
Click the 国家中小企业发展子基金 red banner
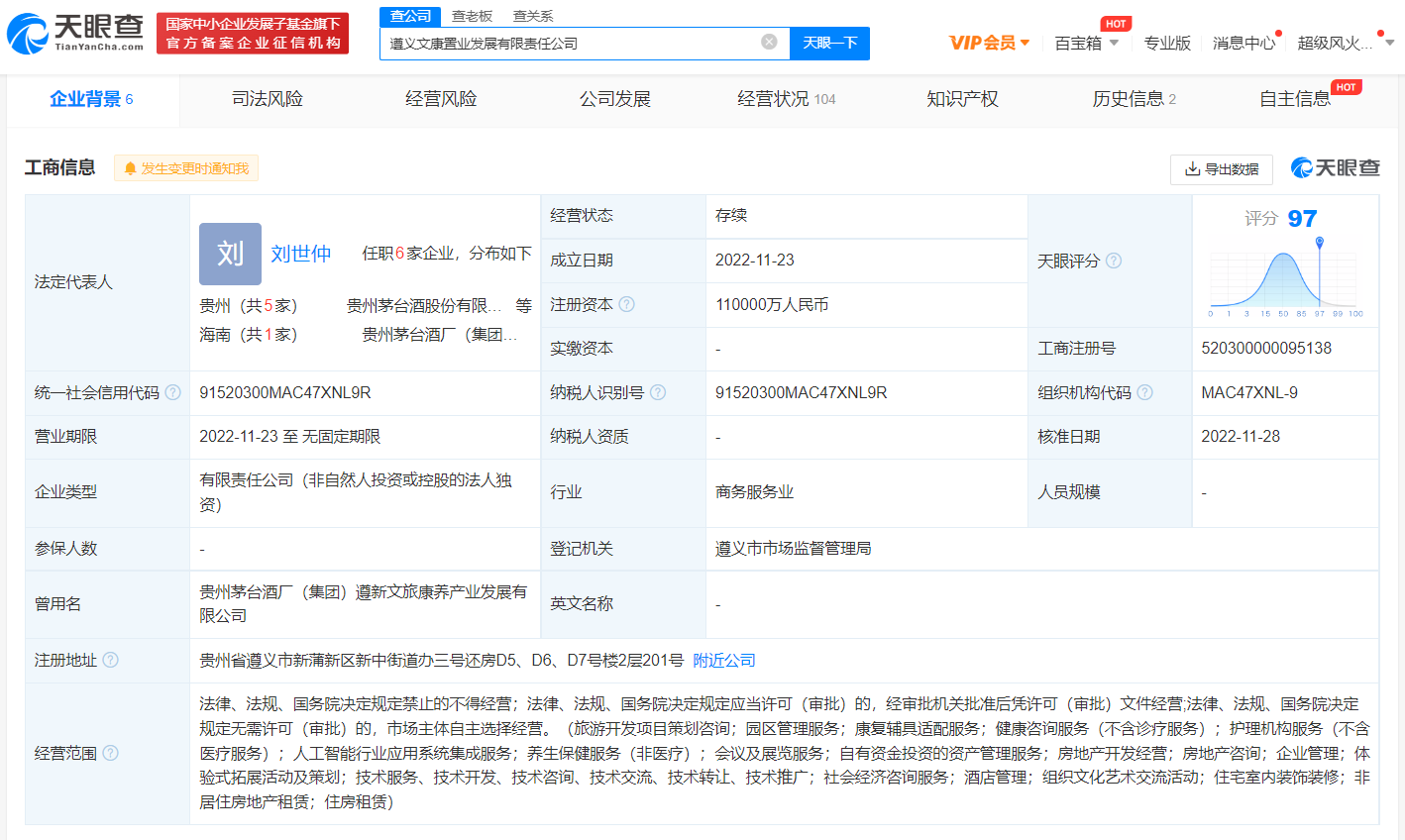(253, 33)
